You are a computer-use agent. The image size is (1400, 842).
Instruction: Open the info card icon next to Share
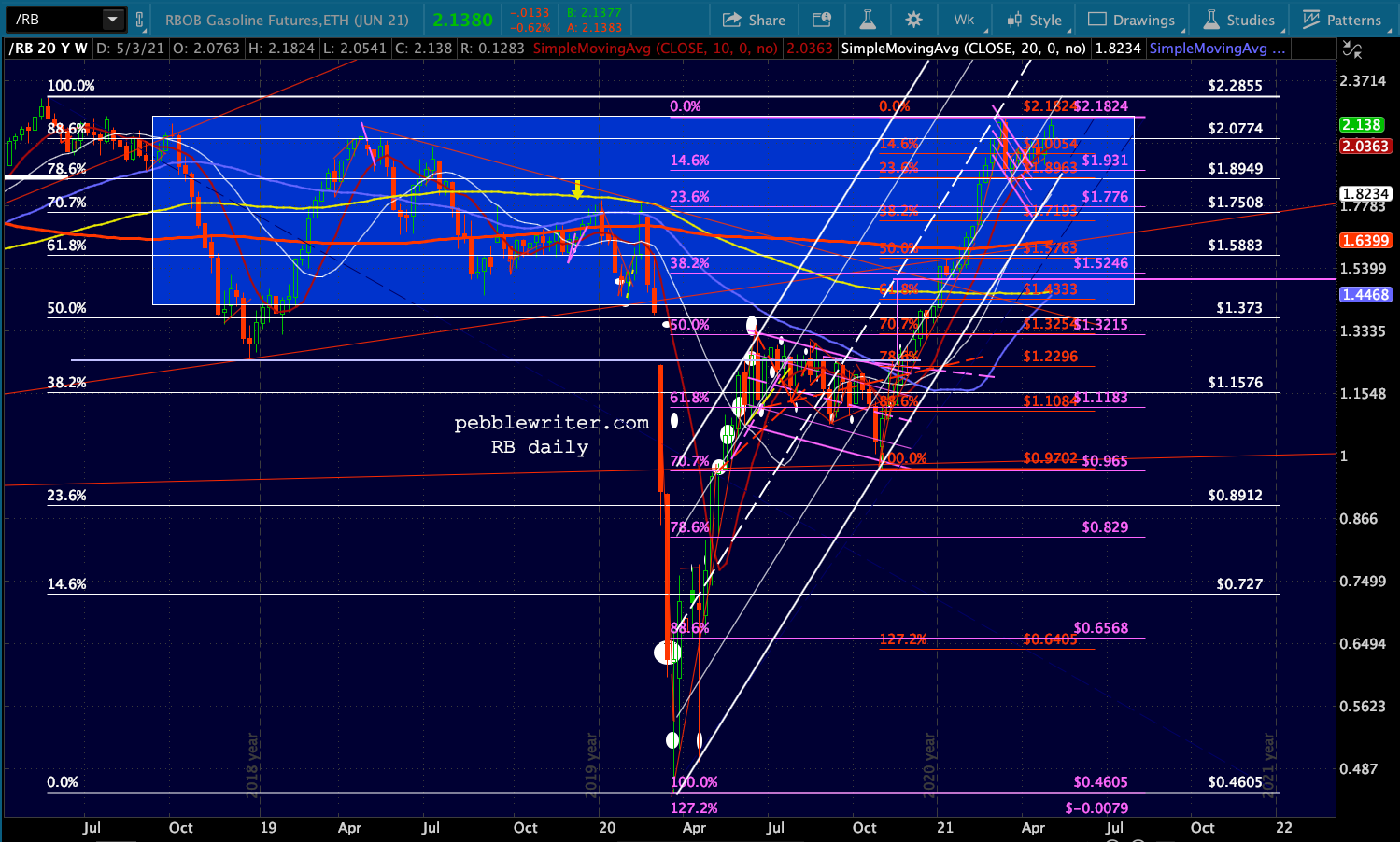pyautogui.click(x=822, y=20)
